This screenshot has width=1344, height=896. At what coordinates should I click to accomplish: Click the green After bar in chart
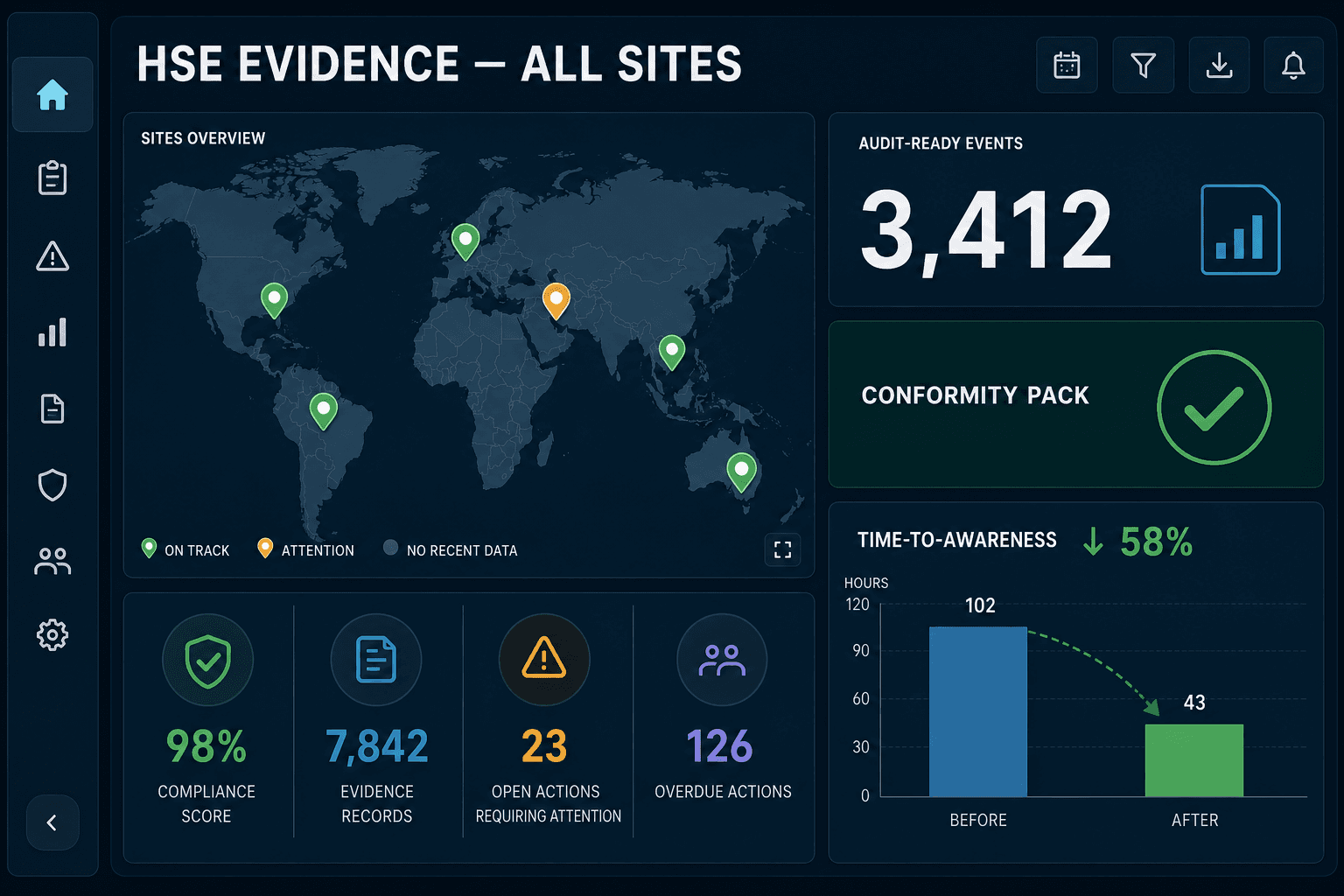tap(1194, 760)
